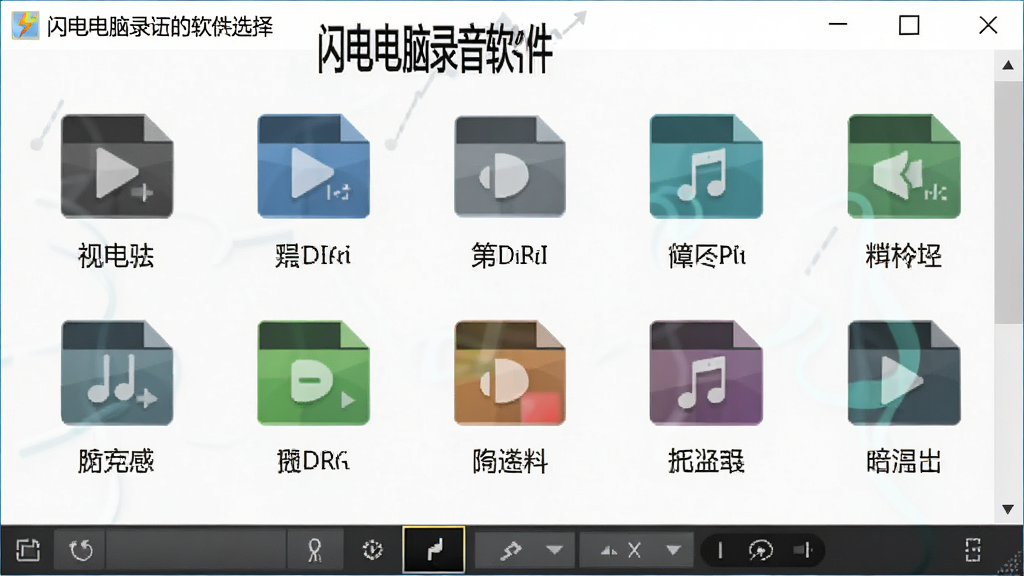Click the label 第DiRiI
This screenshot has width=1024, height=576.
[x=509, y=255]
